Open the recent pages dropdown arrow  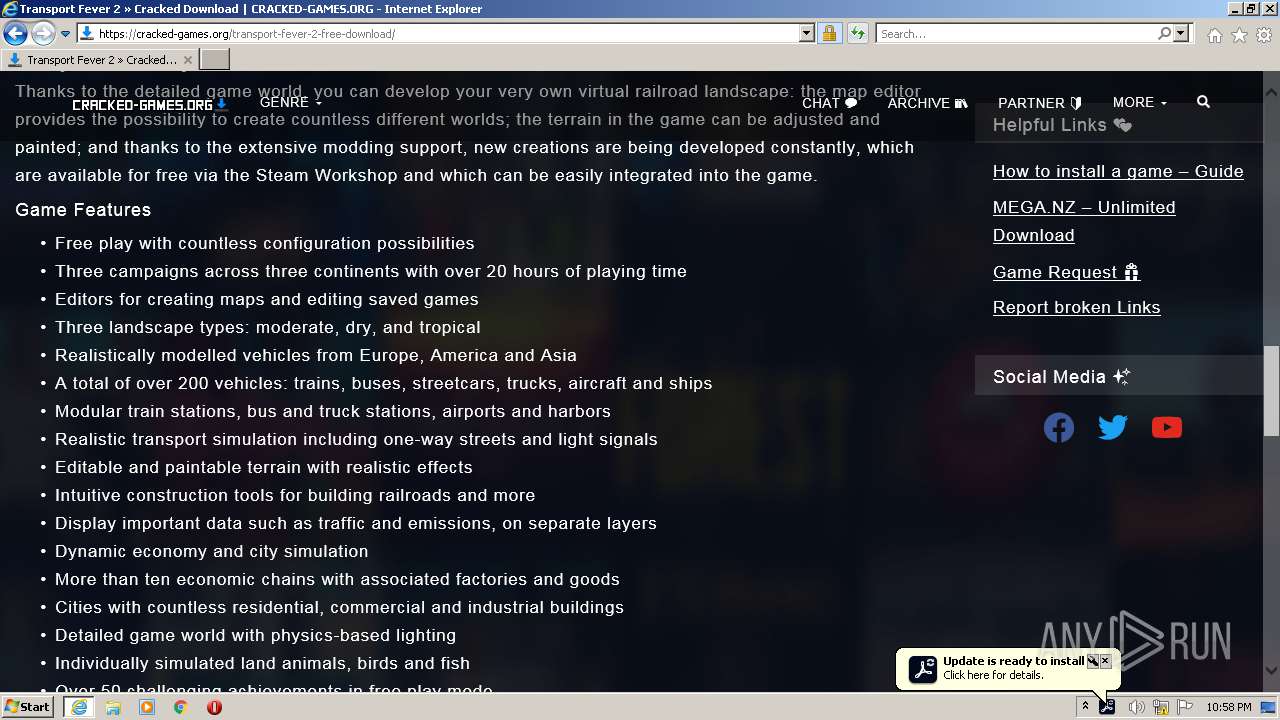pyautogui.click(x=65, y=33)
